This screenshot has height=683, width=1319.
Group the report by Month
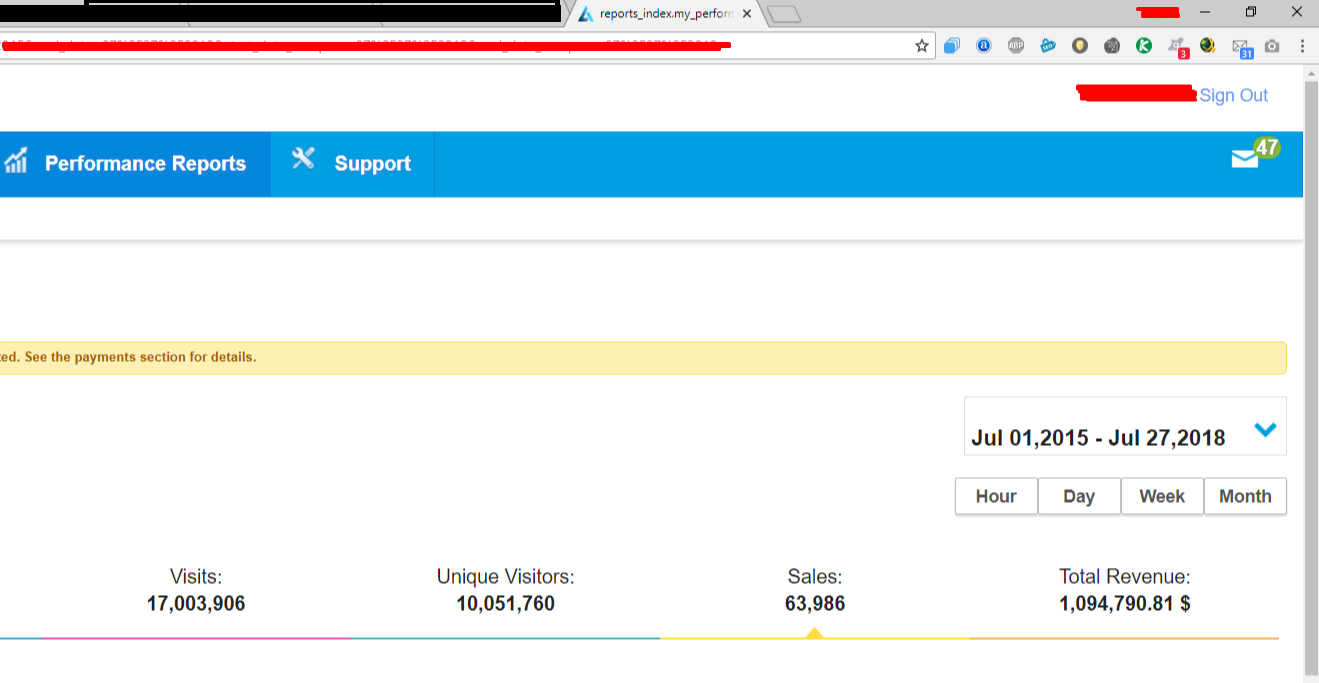pyautogui.click(x=1245, y=496)
